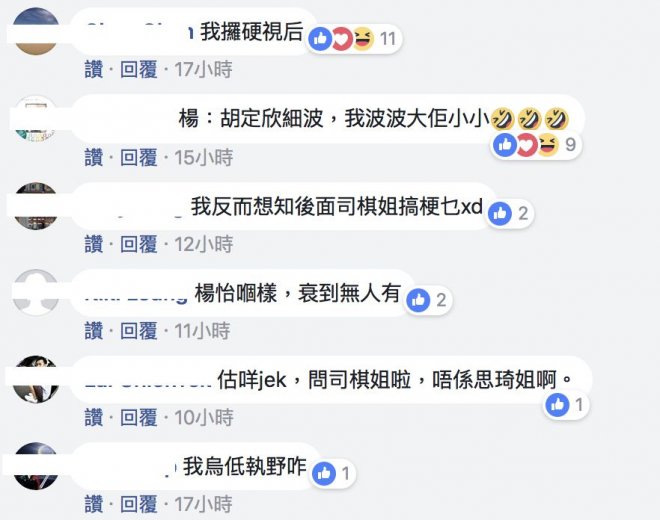Open the 10小時 timestamp link
Screen dimensions: 660x520
pyautogui.click(x=204, y=417)
